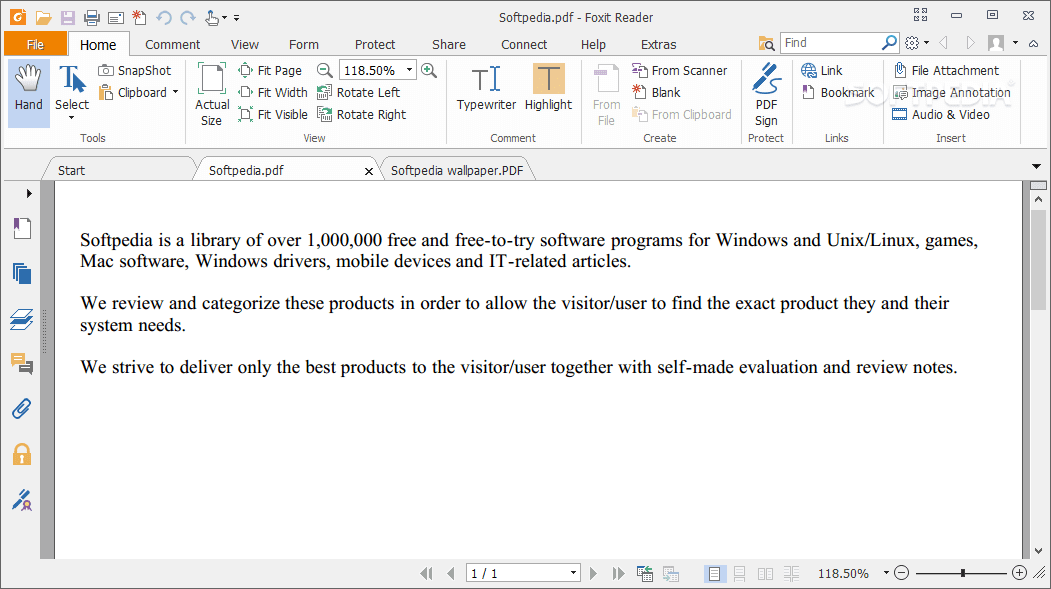
Task: Add a Bookmark
Action: click(838, 92)
